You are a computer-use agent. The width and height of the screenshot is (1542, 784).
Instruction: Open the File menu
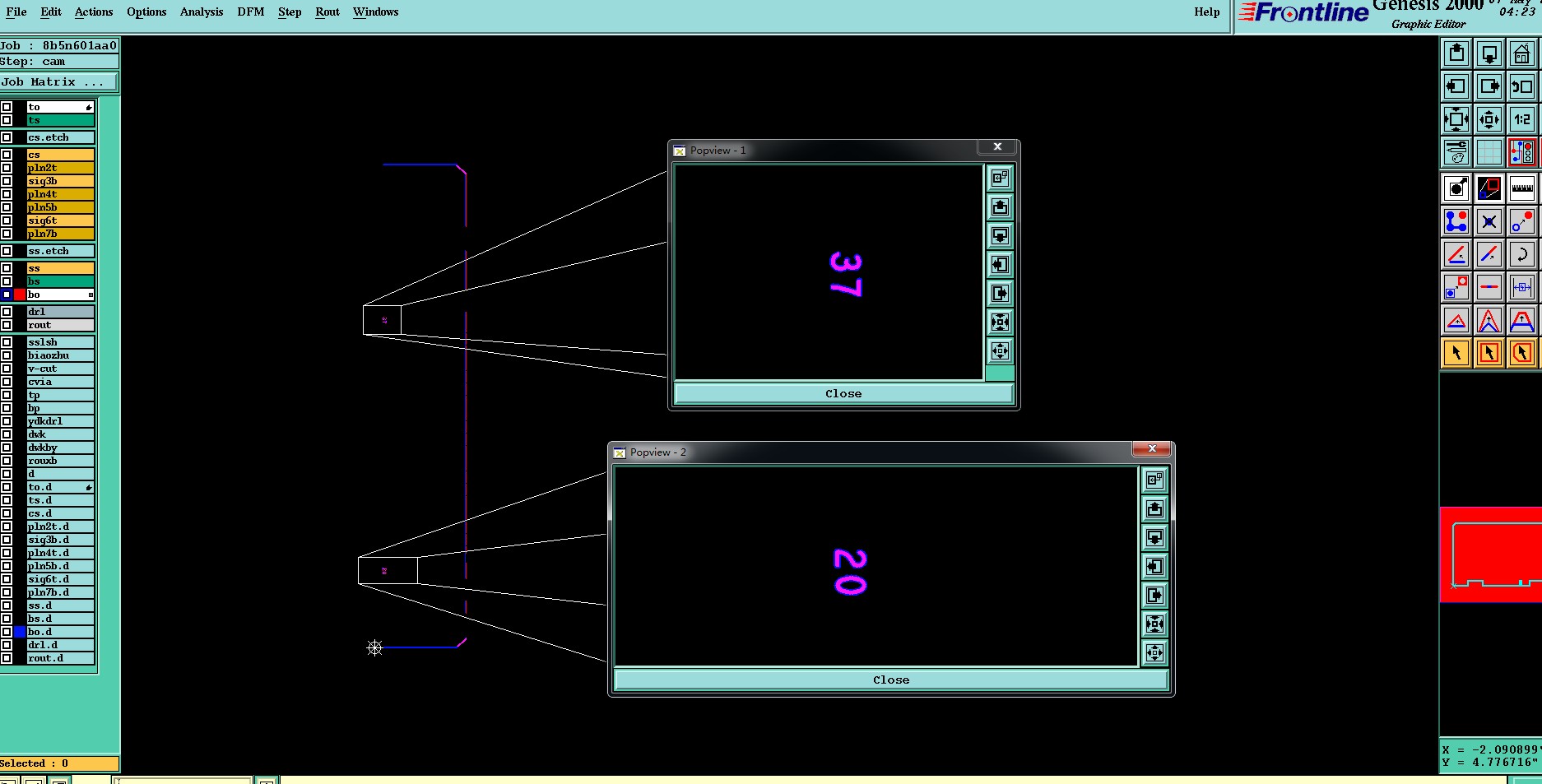coord(16,12)
